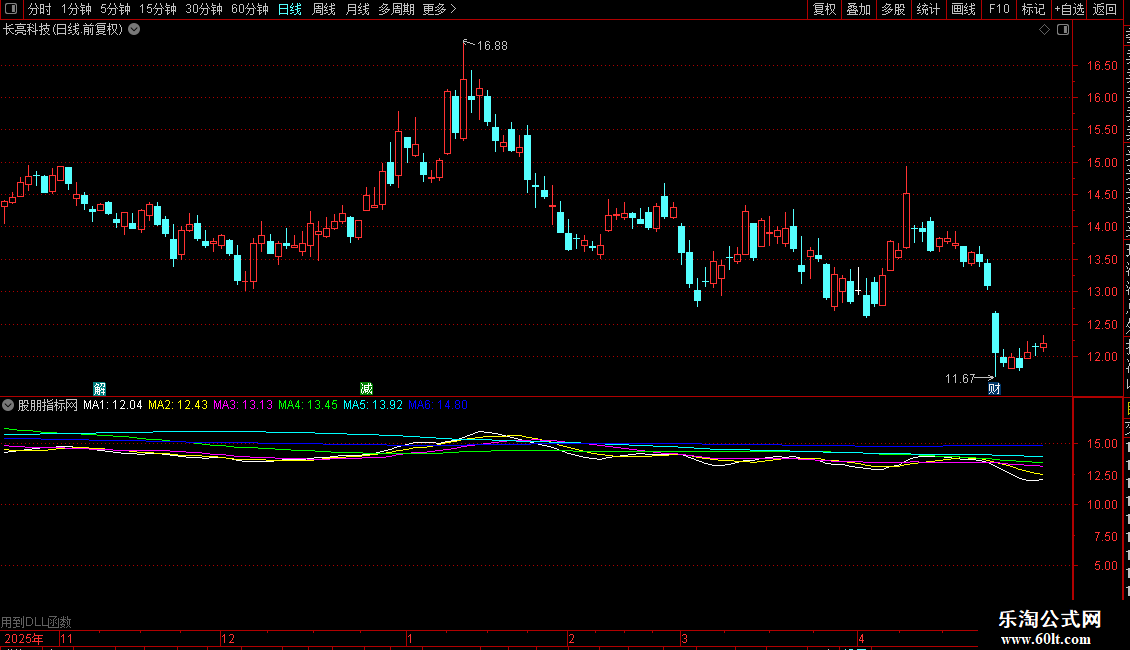The image size is (1130, 650).
Task: Click the 16.50 price axis label
Action: (x=1102, y=66)
